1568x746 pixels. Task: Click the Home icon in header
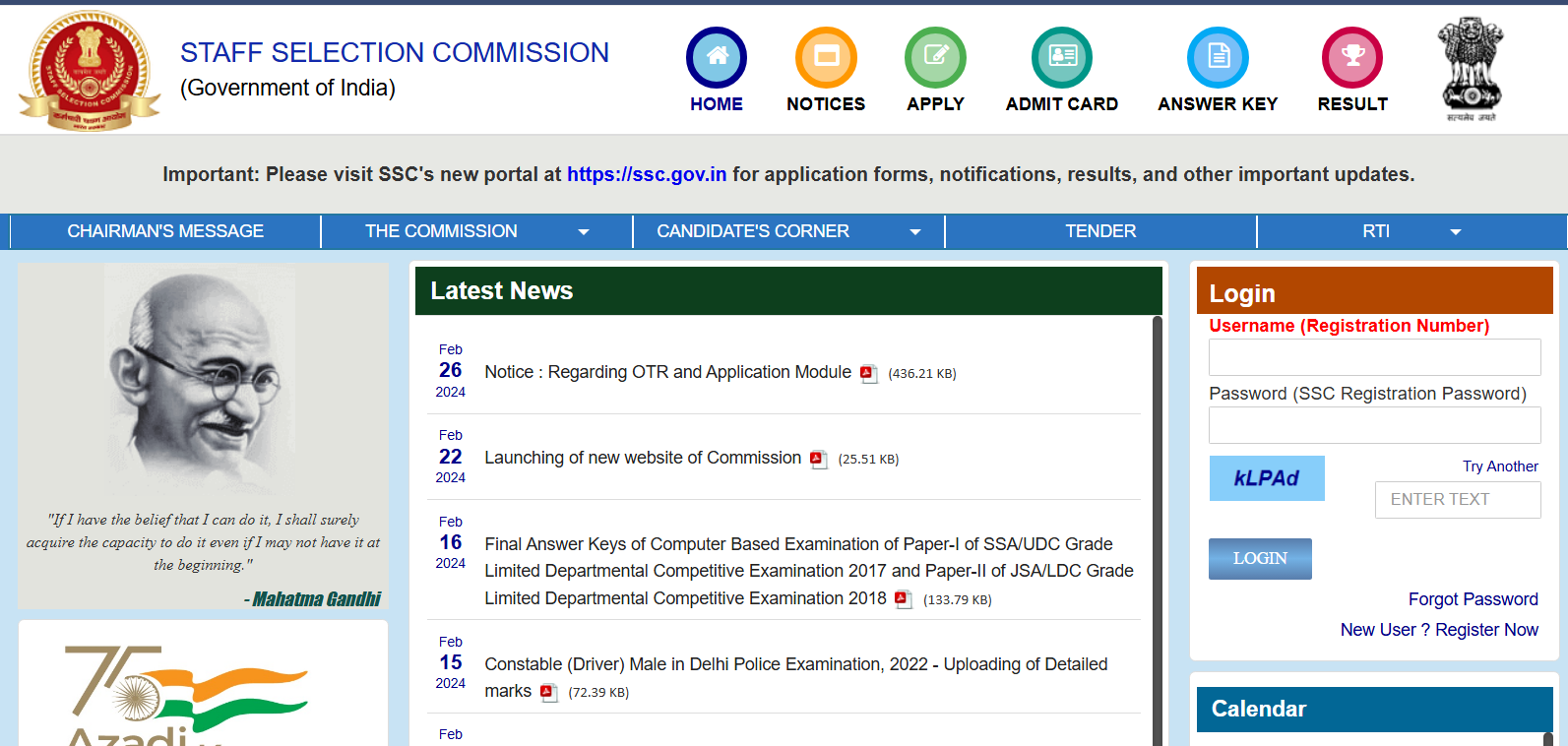[x=716, y=57]
